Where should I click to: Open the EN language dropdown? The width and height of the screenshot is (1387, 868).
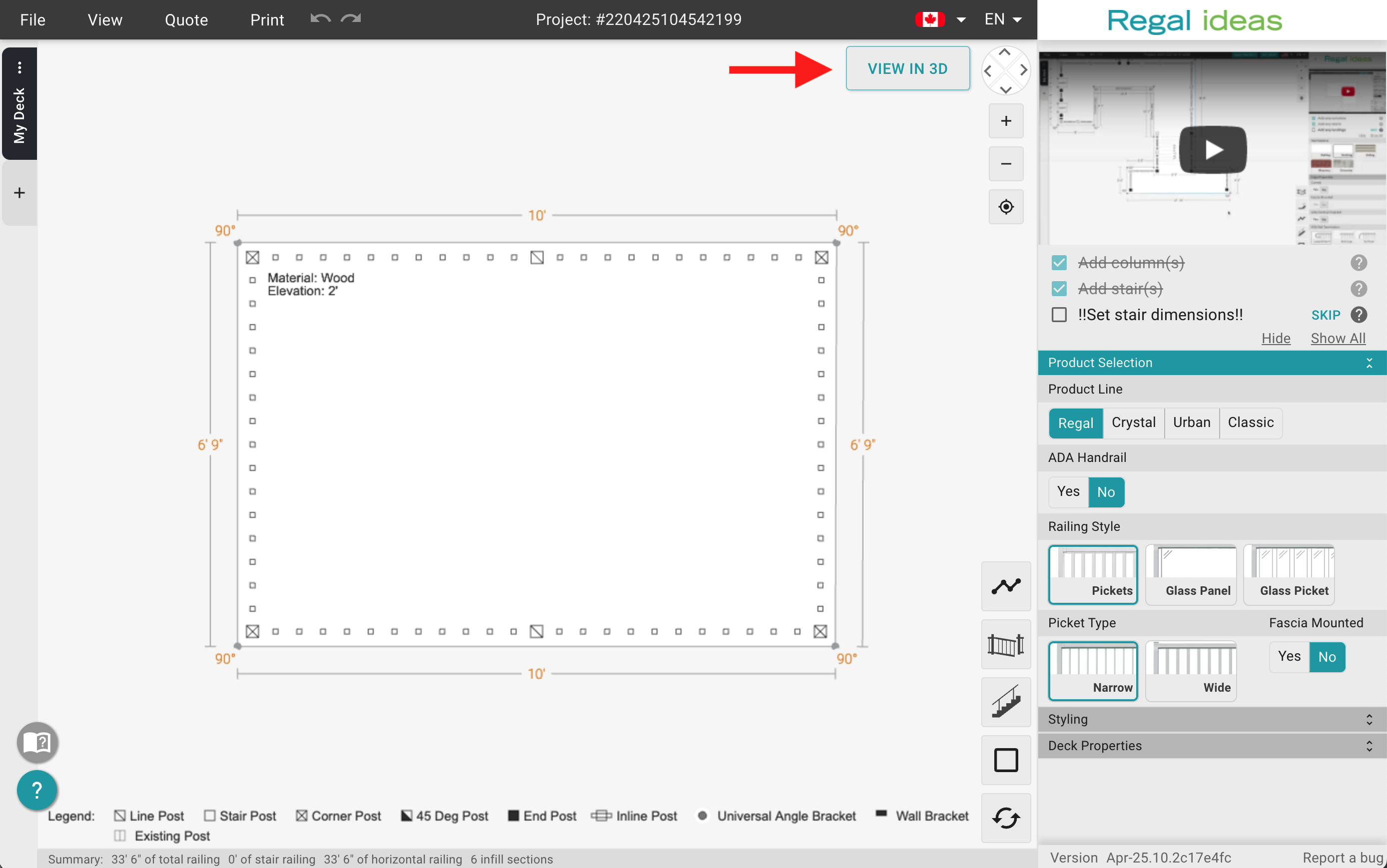(x=1003, y=19)
